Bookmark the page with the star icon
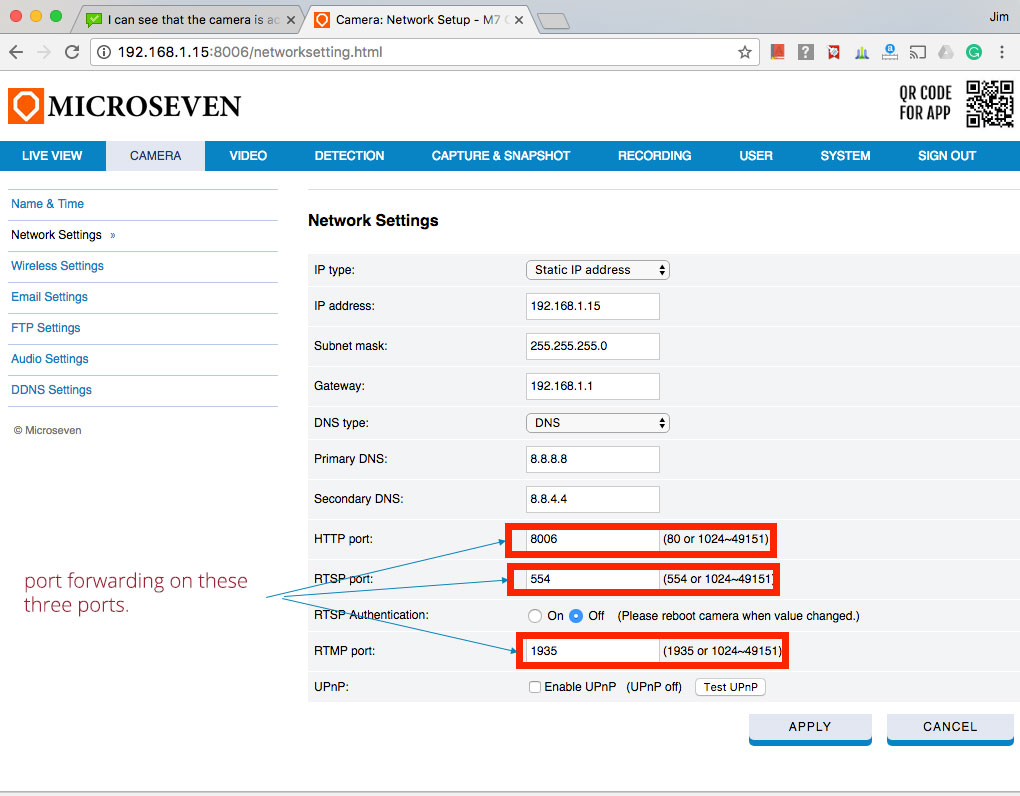The width and height of the screenshot is (1020, 796). [x=745, y=51]
